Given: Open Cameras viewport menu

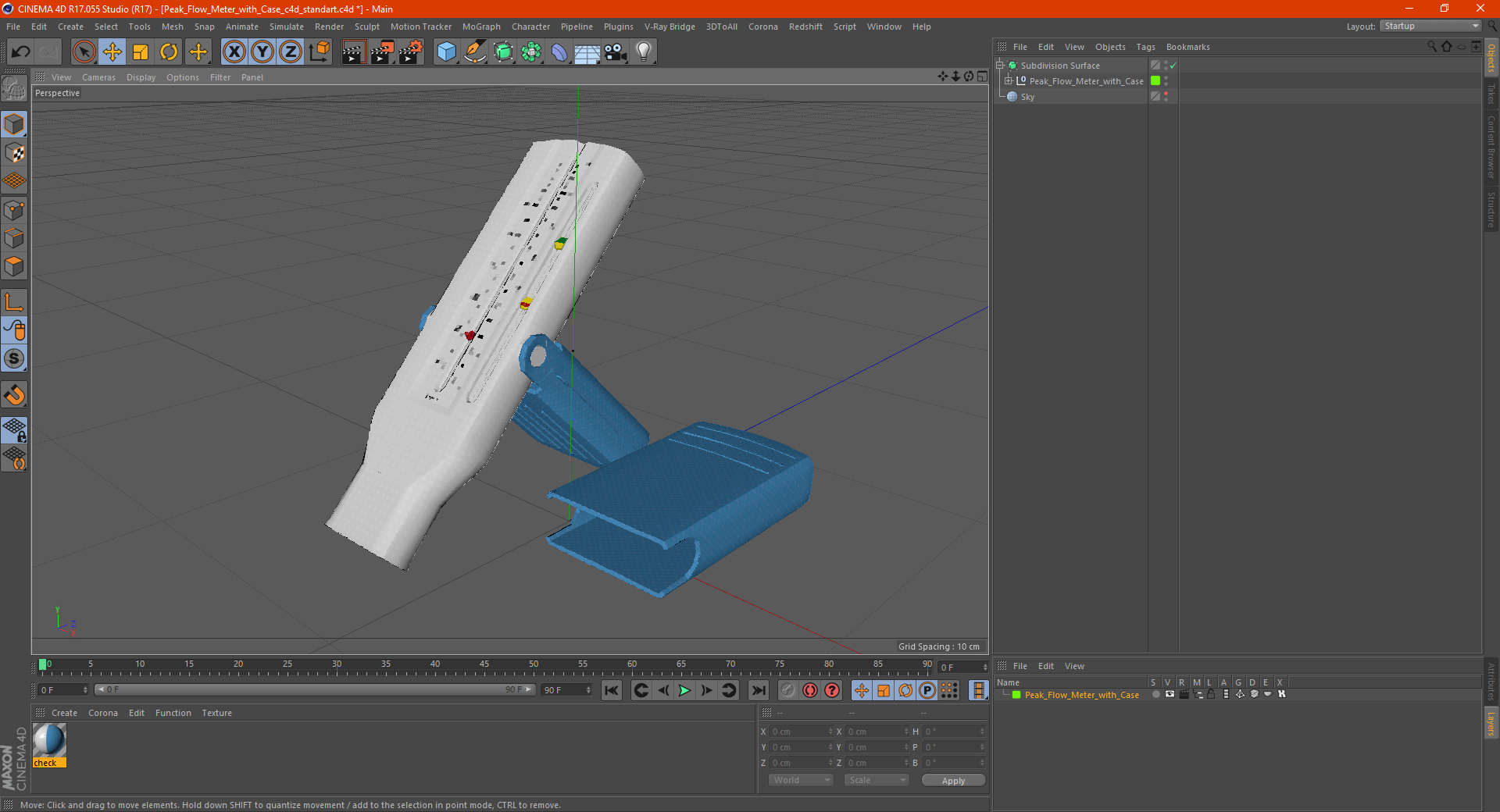Looking at the screenshot, I should pyautogui.click(x=98, y=77).
